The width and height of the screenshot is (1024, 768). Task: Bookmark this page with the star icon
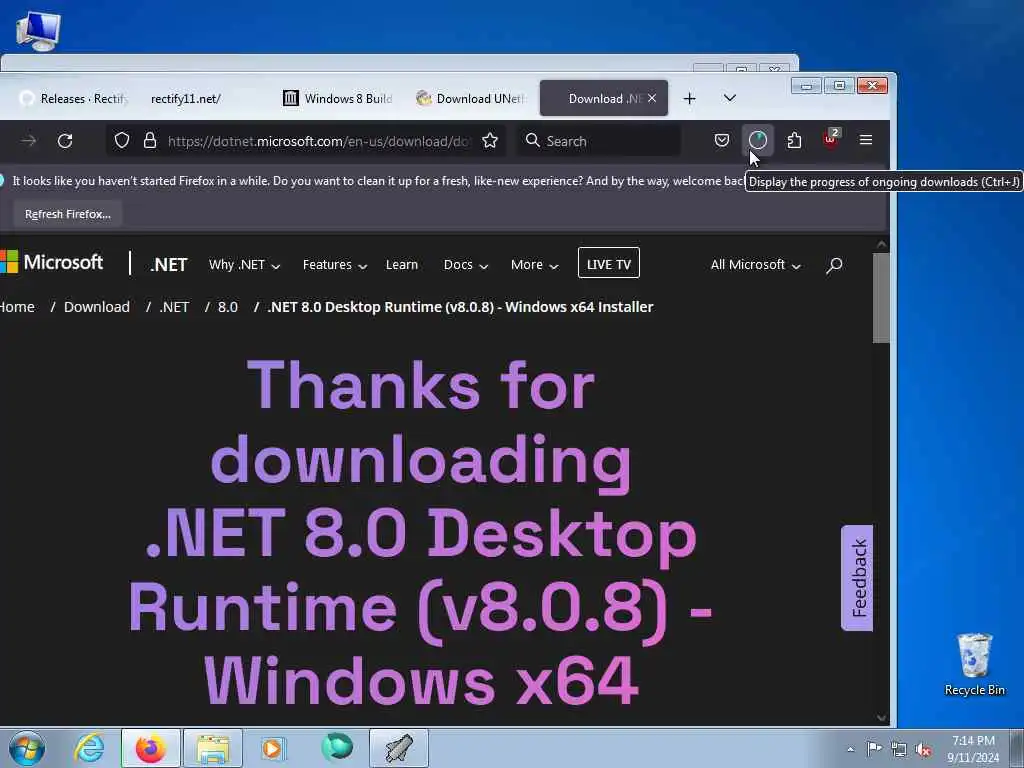tap(490, 140)
